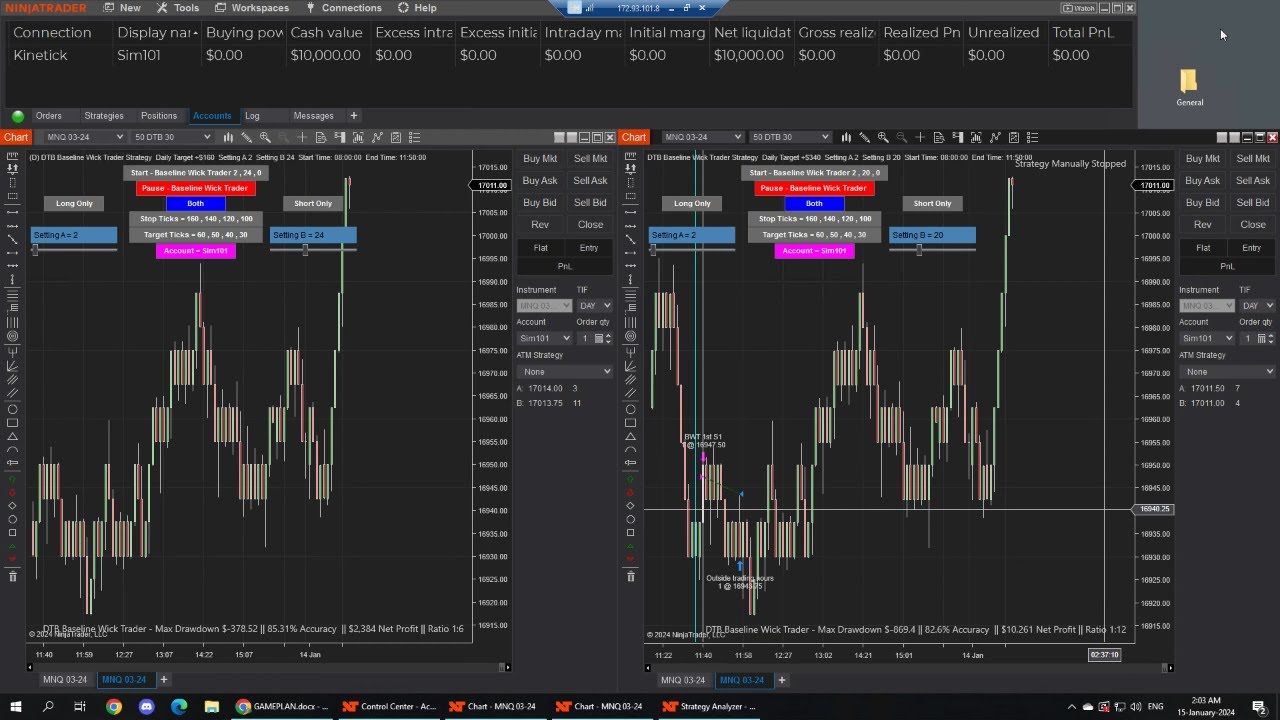This screenshot has width=1280, height=720.
Task: Open MNQ 03-24 instrument selector on right chart
Action: coord(702,137)
